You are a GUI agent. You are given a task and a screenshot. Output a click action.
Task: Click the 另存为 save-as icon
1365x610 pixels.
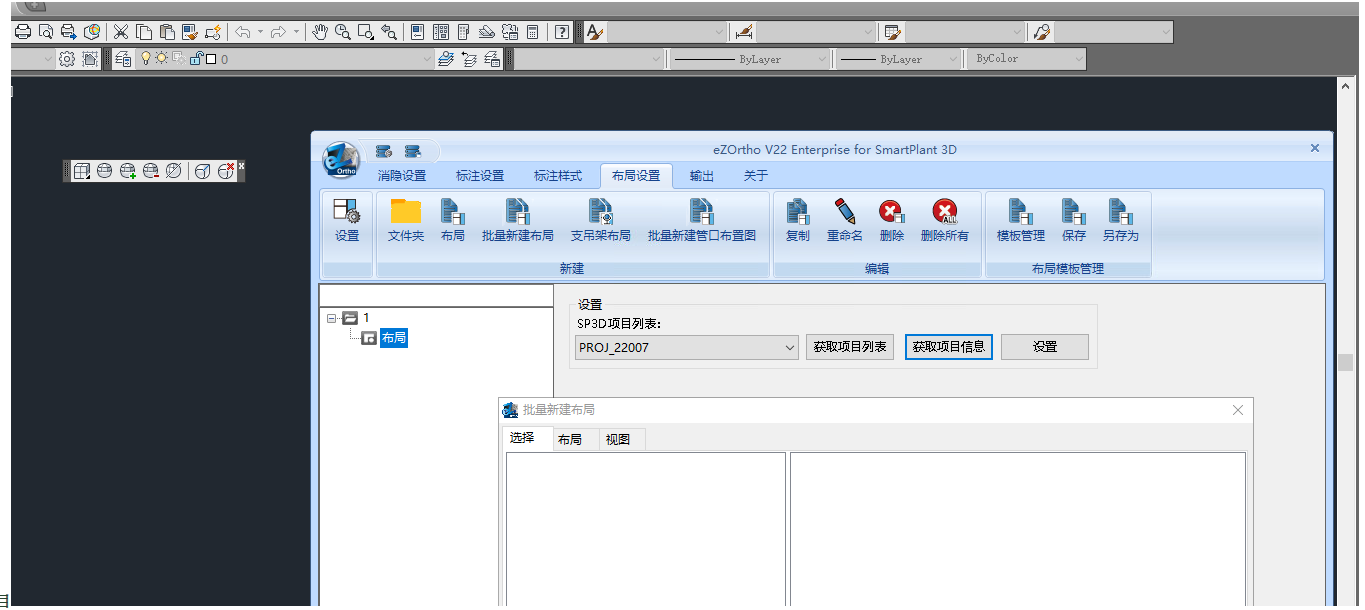click(x=1120, y=220)
